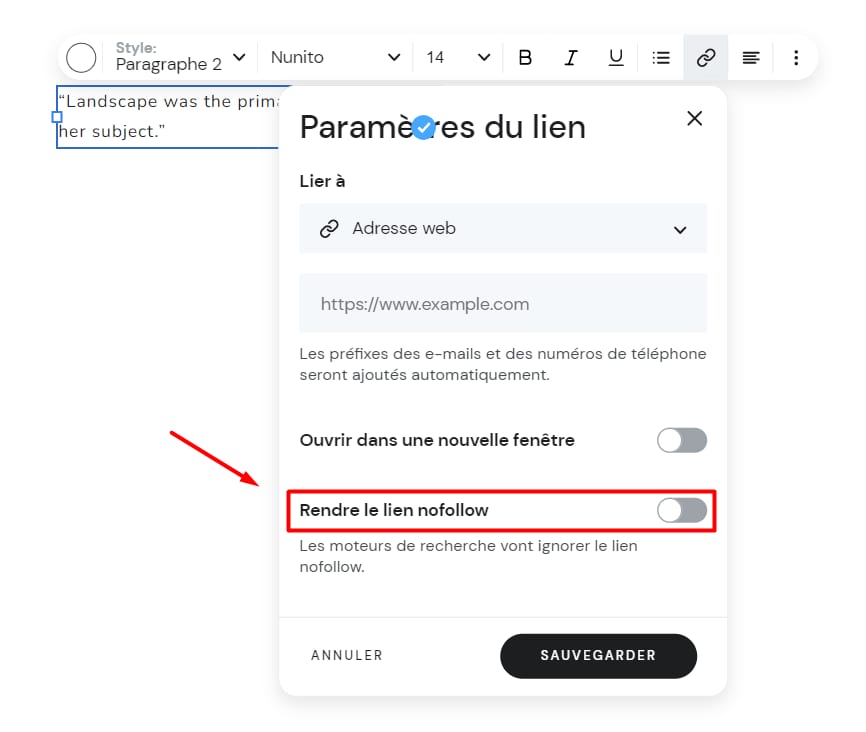
Task: Click the https://www.example.com URL field
Action: coord(503,304)
